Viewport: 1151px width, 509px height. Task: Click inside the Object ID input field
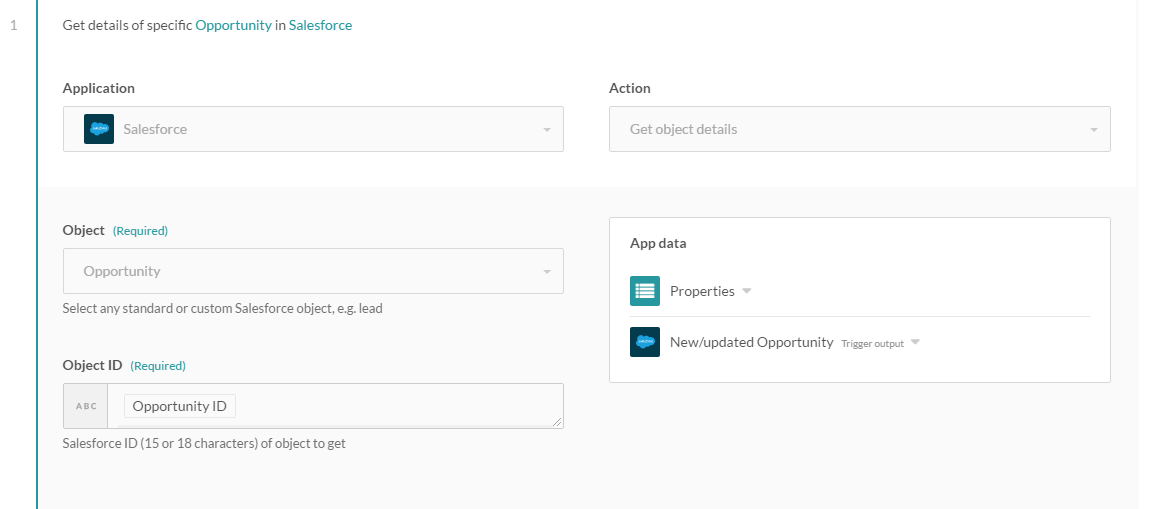click(335, 405)
